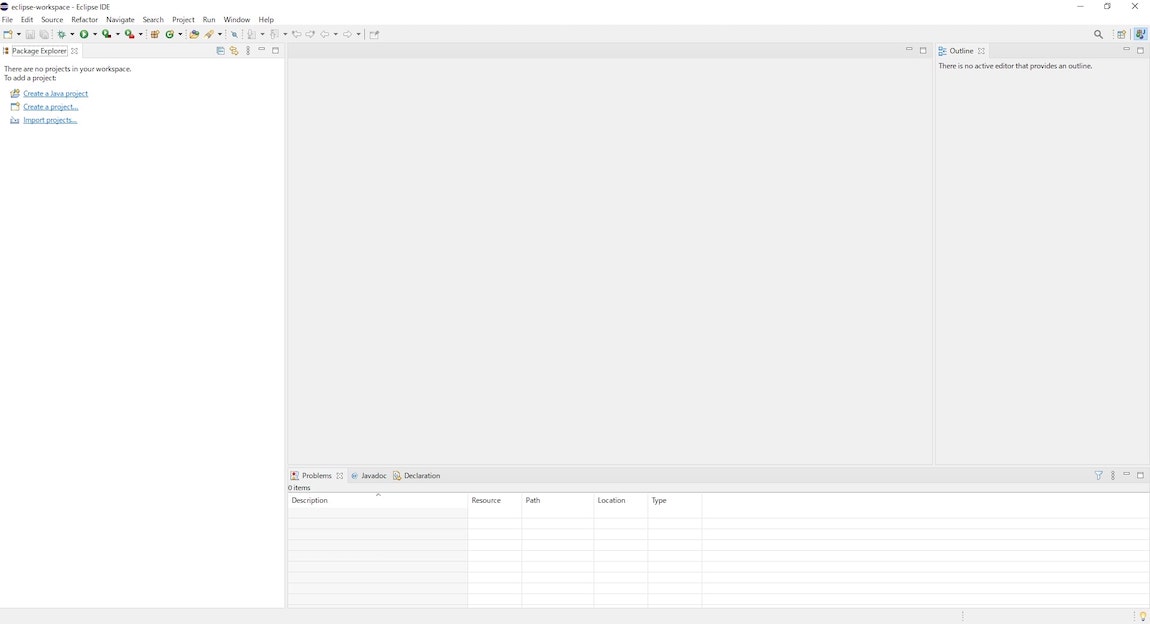
Task: Open the Refactor menu
Action: 84,20
